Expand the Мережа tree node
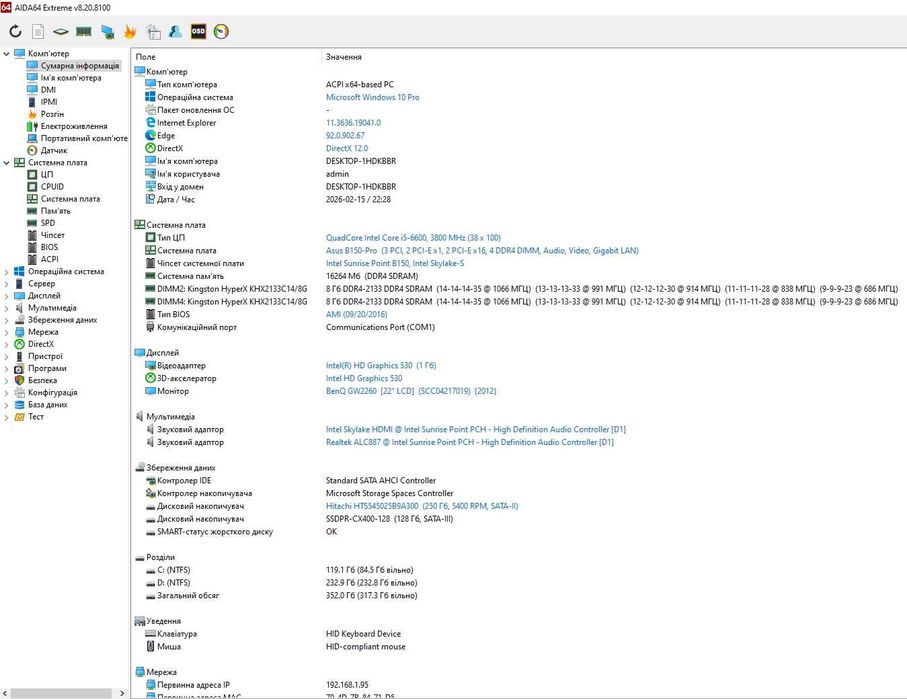The image size is (907, 699). (x=6, y=332)
